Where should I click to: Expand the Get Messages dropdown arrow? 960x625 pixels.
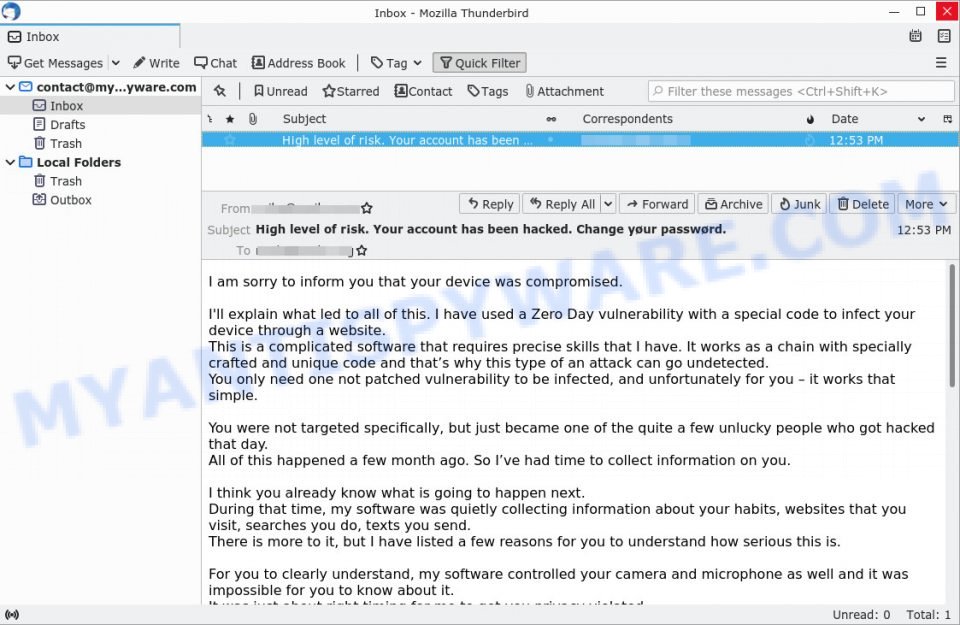116,63
